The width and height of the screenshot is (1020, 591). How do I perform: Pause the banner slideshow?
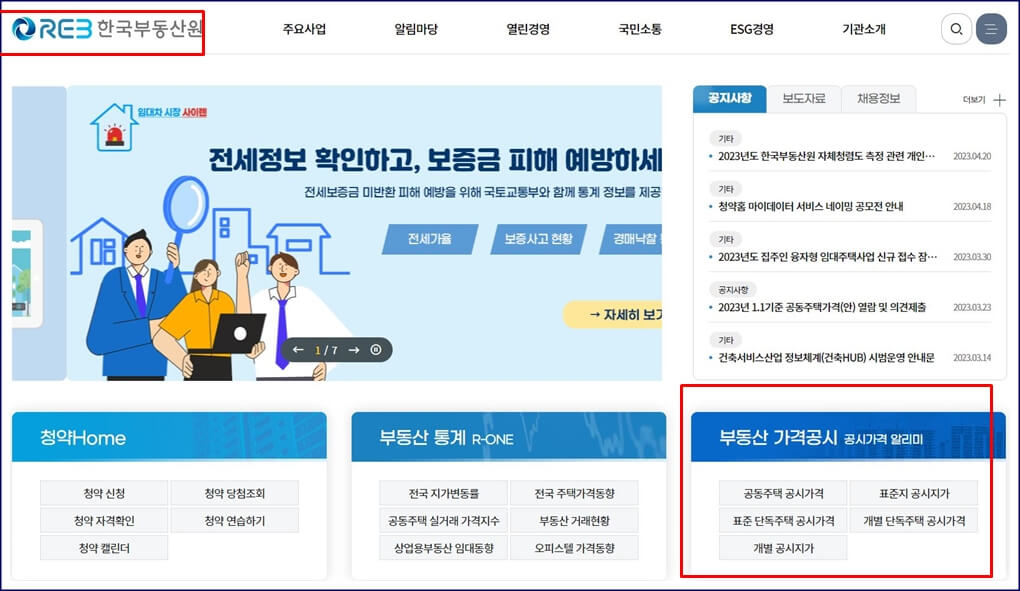click(x=375, y=350)
